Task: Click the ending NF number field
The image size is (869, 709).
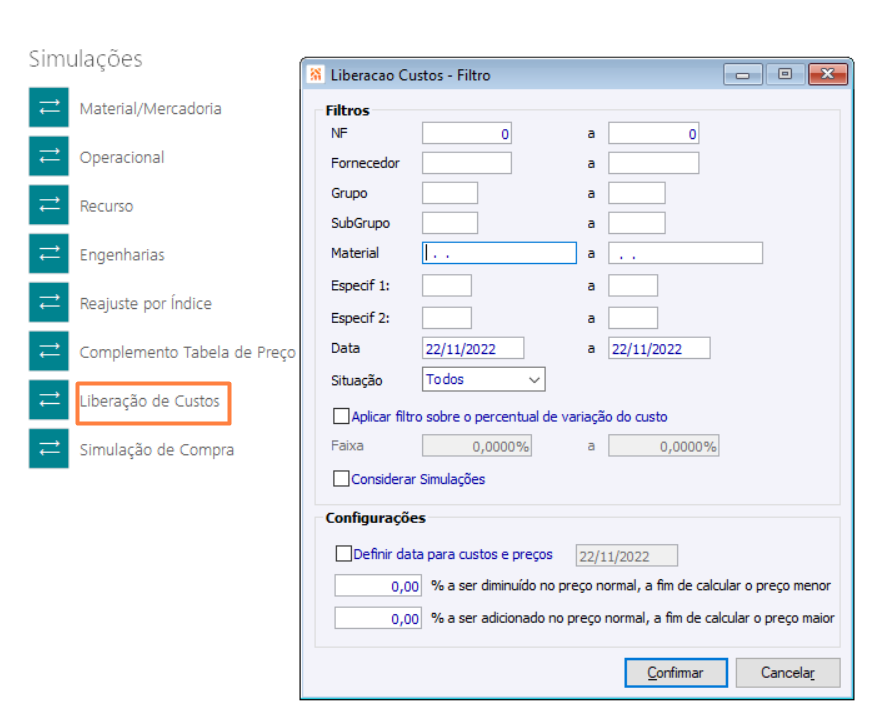Action: point(653,134)
